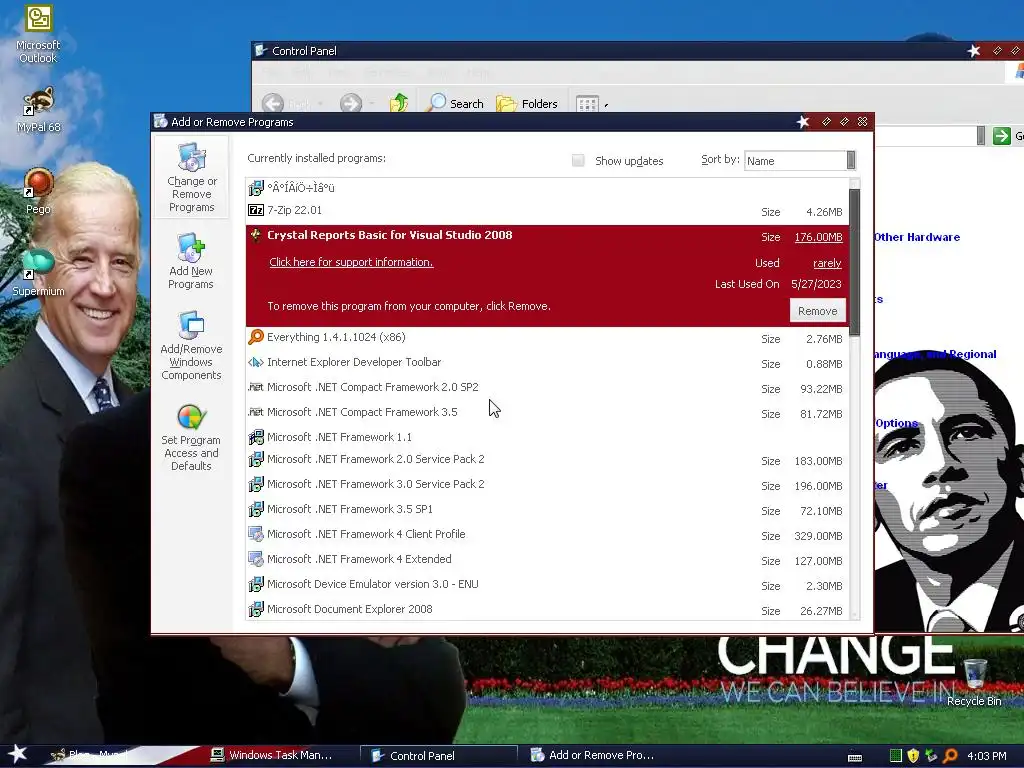Click the 7-Zip 22.01 program icon

256,210
